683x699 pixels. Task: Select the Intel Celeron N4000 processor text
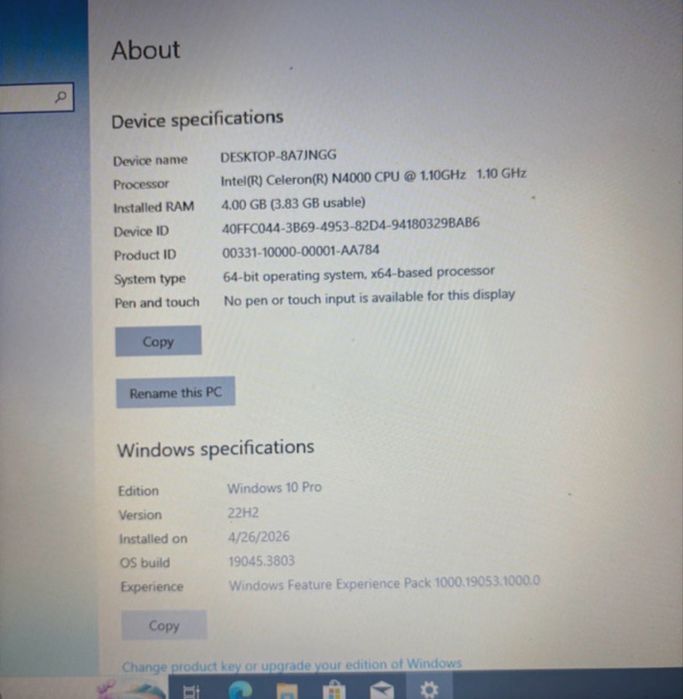(374, 177)
